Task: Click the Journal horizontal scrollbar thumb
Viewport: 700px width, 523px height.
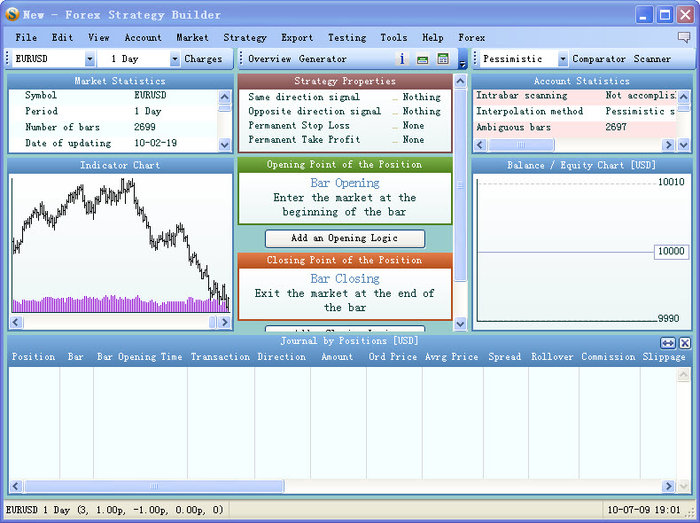Action: pyautogui.click(x=154, y=486)
